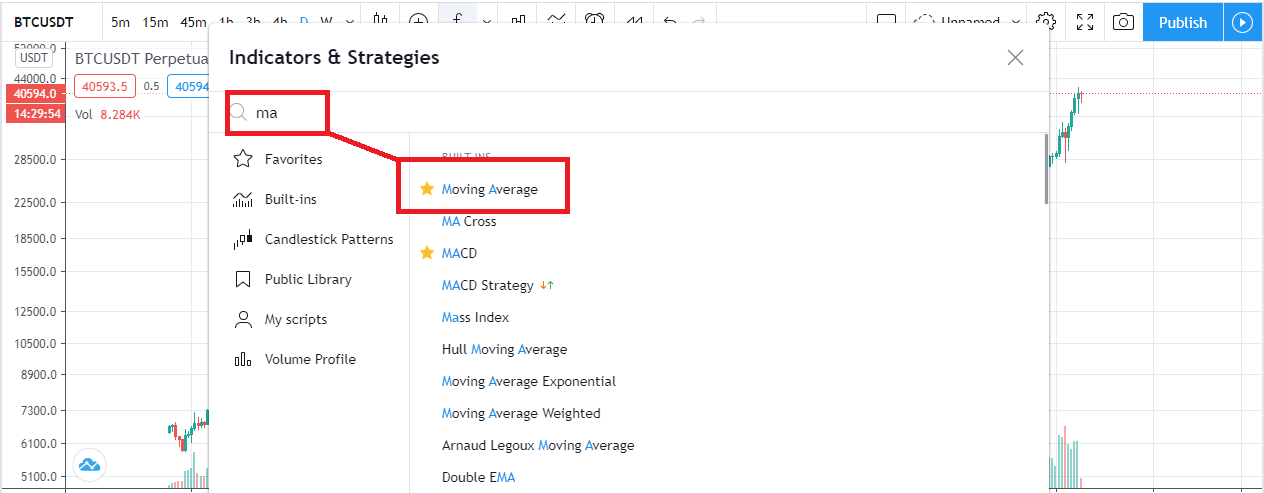The image size is (1264, 493).
Task: Click the cloud icon at bottom left
Action: coord(90,465)
